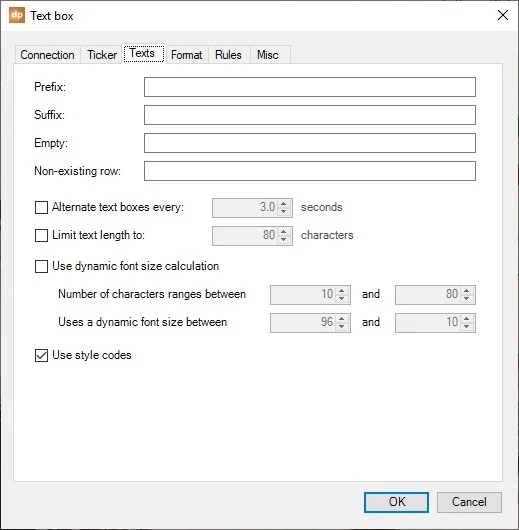519x530 pixels.
Task: Tick the Limit text length to checkbox
Action: point(41,235)
